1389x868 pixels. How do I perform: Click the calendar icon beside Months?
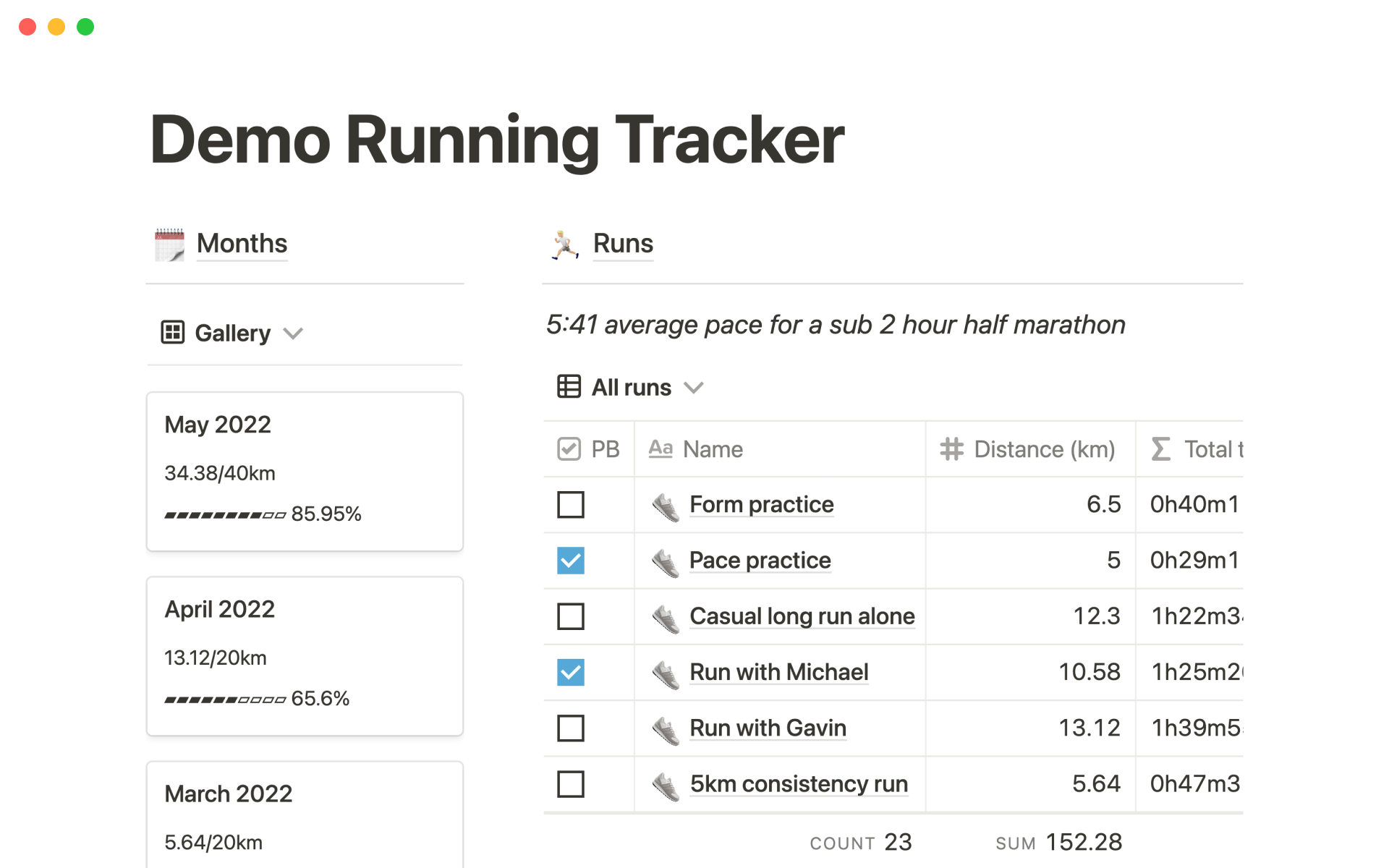(169, 244)
